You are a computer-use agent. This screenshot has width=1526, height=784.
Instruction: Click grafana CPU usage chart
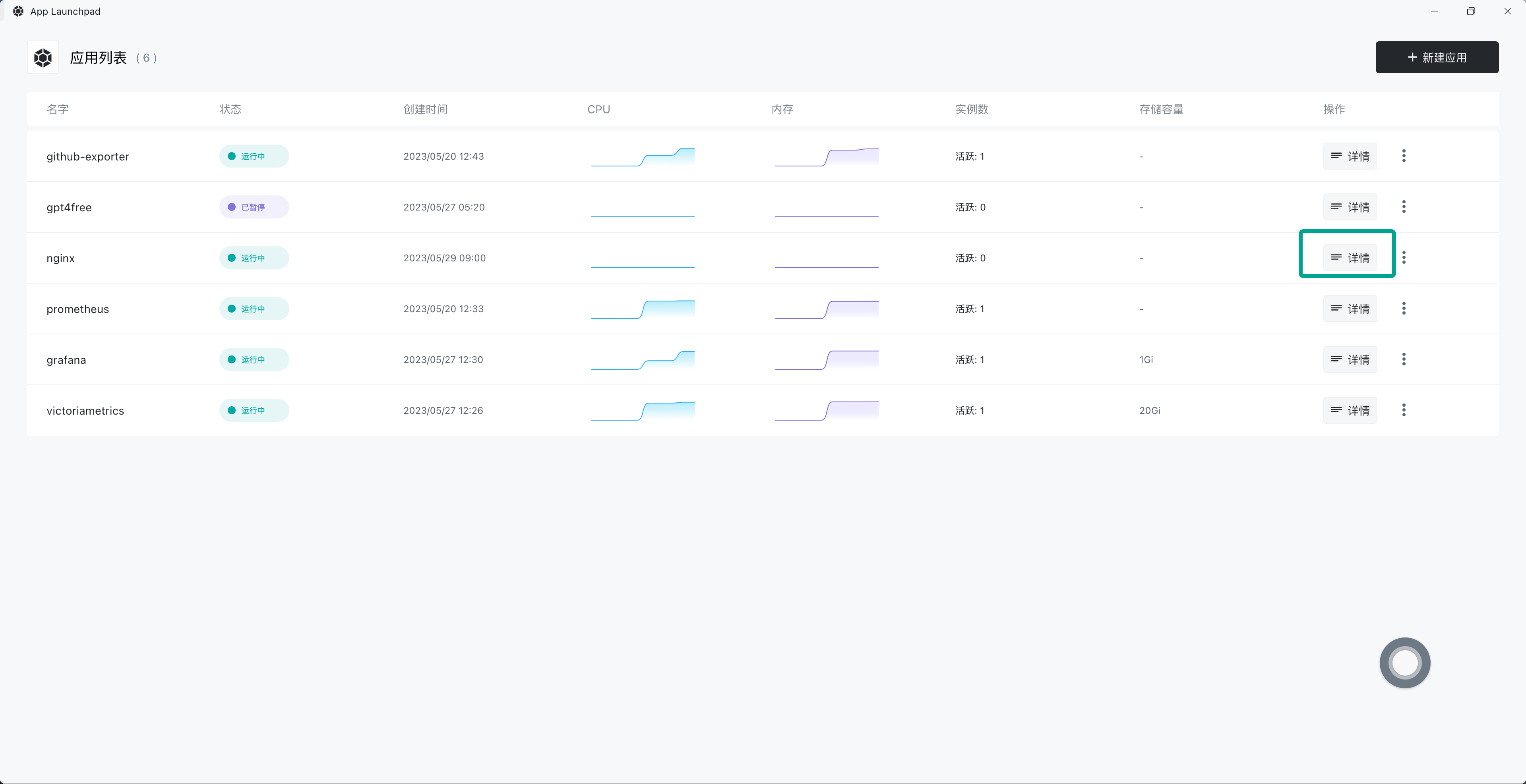643,360
